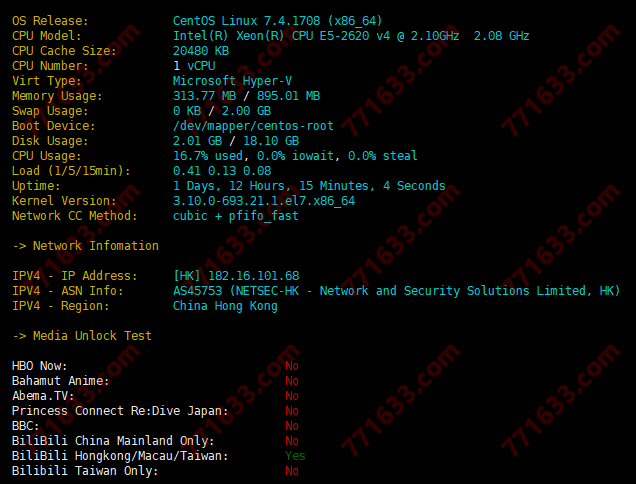
Task: Click the Virt Type value Microsoft Hyper-V
Action: coord(232,81)
